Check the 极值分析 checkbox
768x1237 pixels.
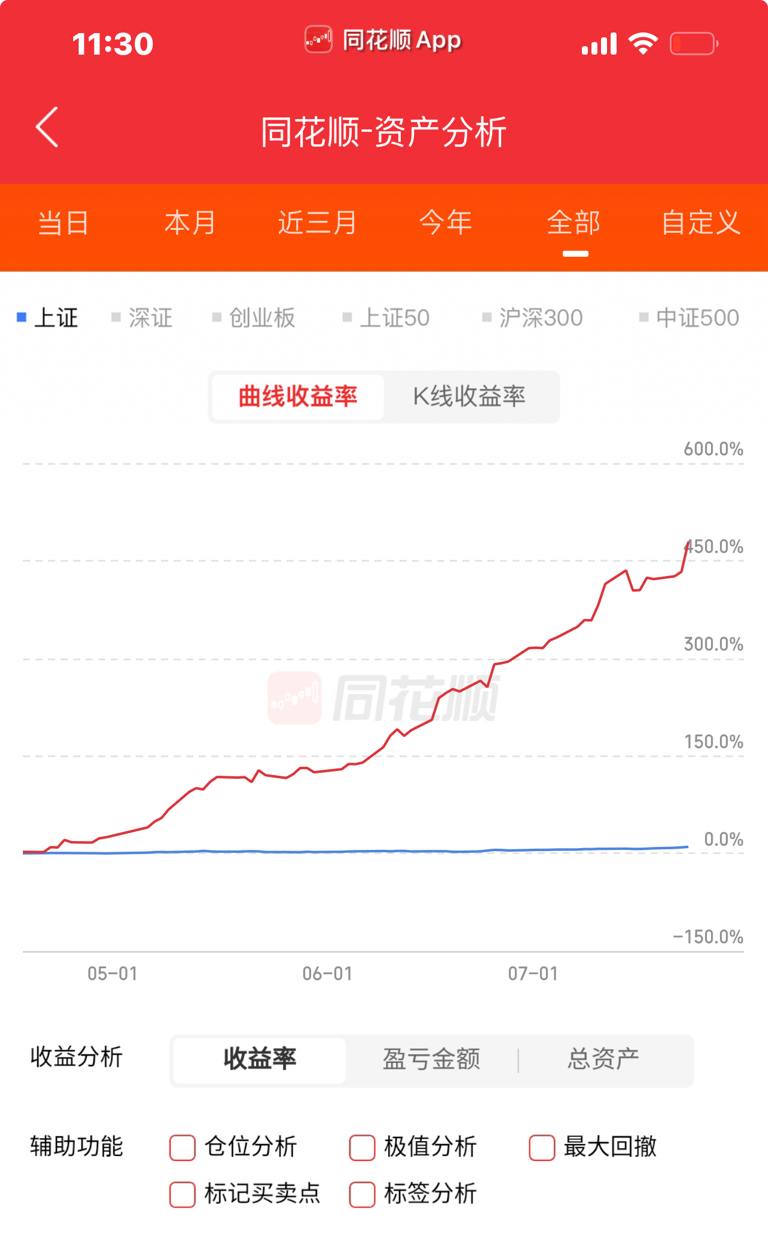coord(362,1147)
